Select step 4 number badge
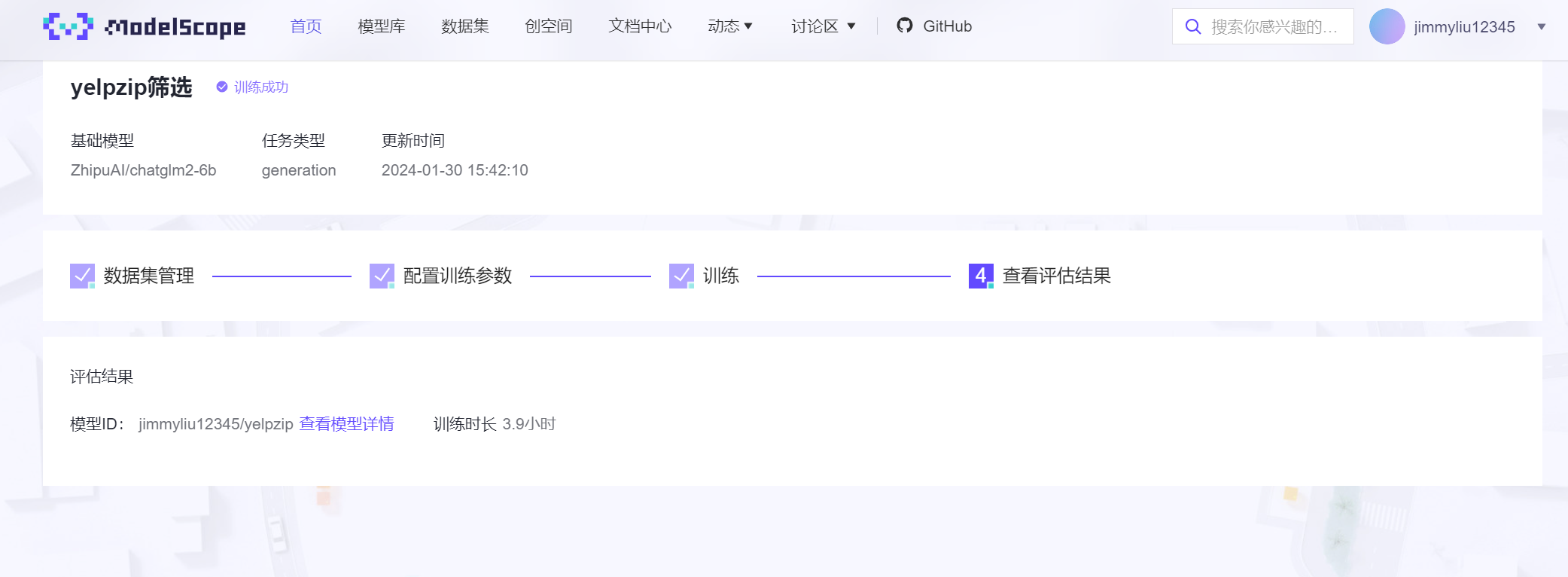The image size is (1568, 577). point(981,276)
